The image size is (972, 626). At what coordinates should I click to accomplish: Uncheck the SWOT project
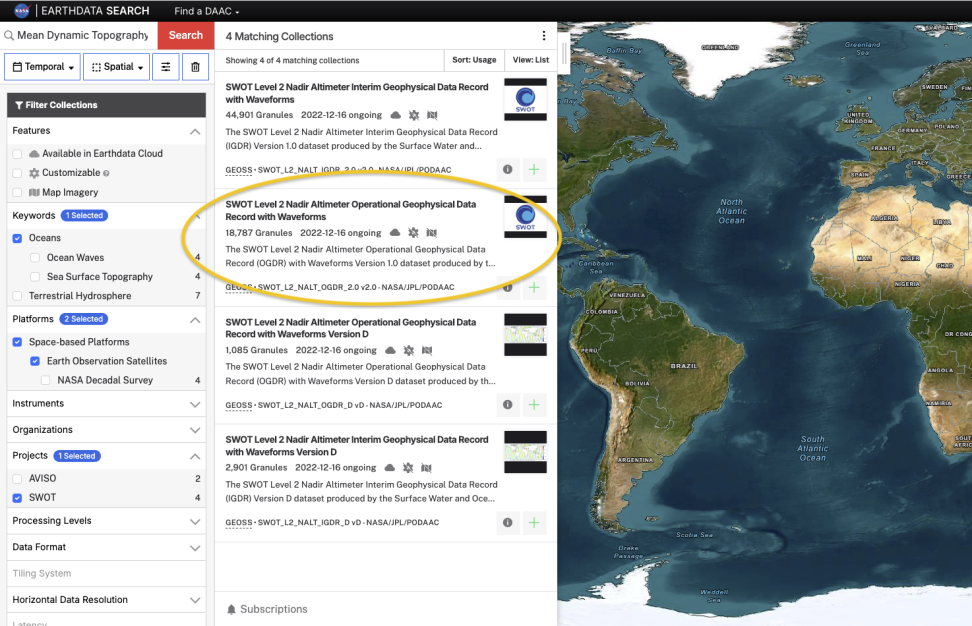click(x=17, y=498)
